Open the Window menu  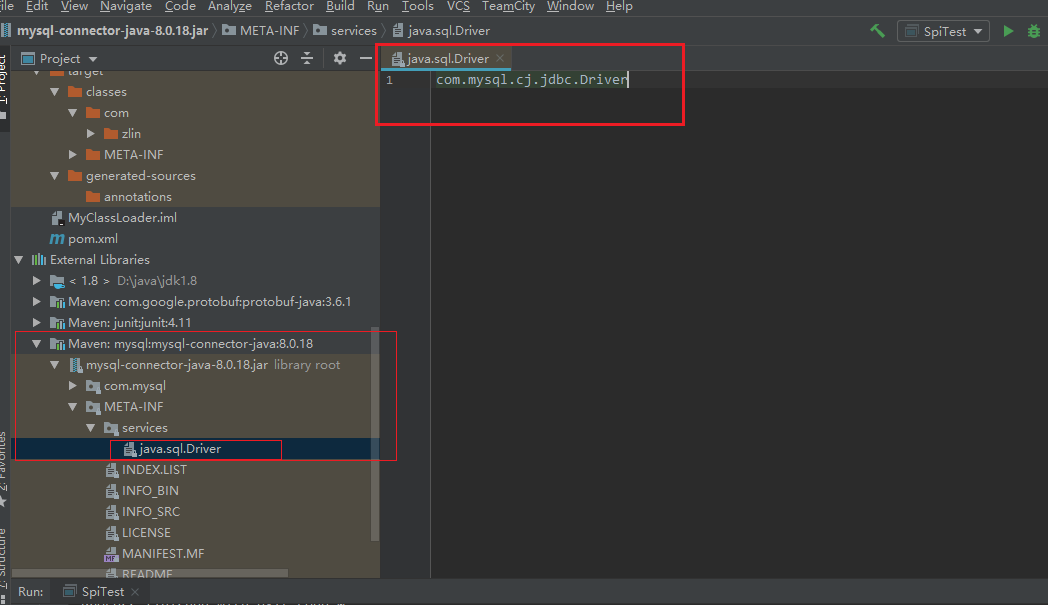pyautogui.click(x=570, y=6)
